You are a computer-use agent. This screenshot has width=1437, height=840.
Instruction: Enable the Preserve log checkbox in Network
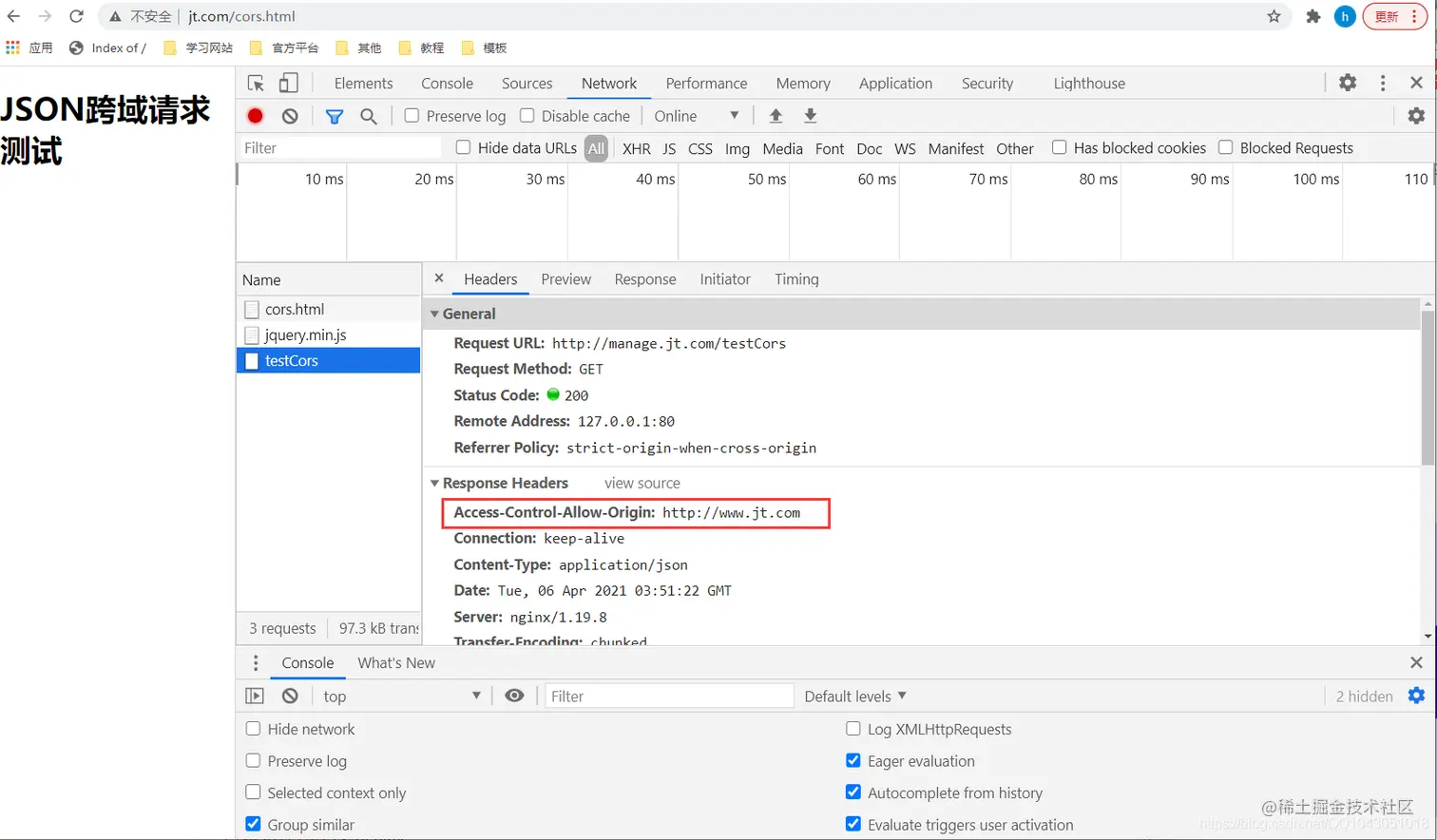point(412,115)
